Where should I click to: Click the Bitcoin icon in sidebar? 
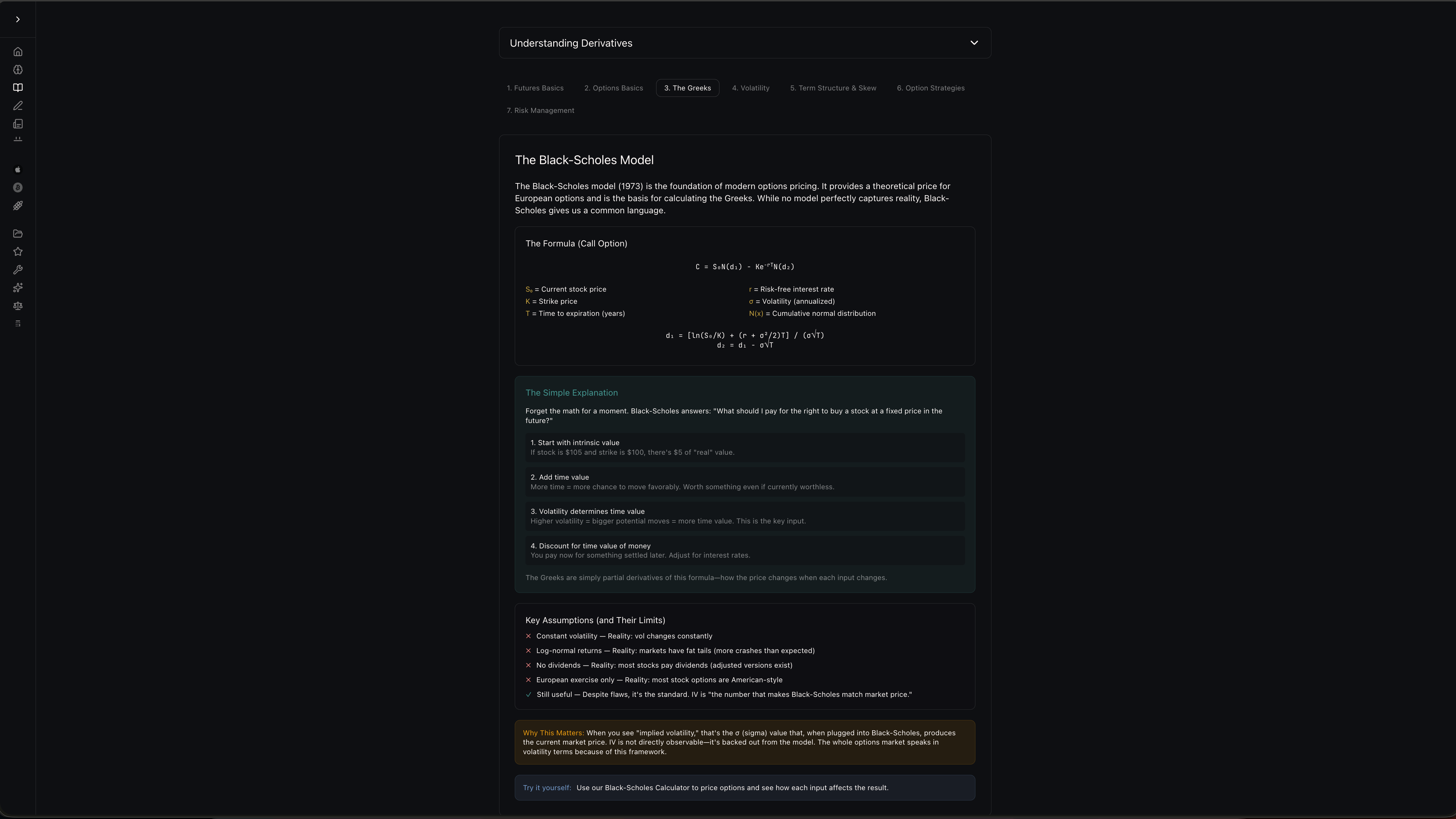[17, 188]
